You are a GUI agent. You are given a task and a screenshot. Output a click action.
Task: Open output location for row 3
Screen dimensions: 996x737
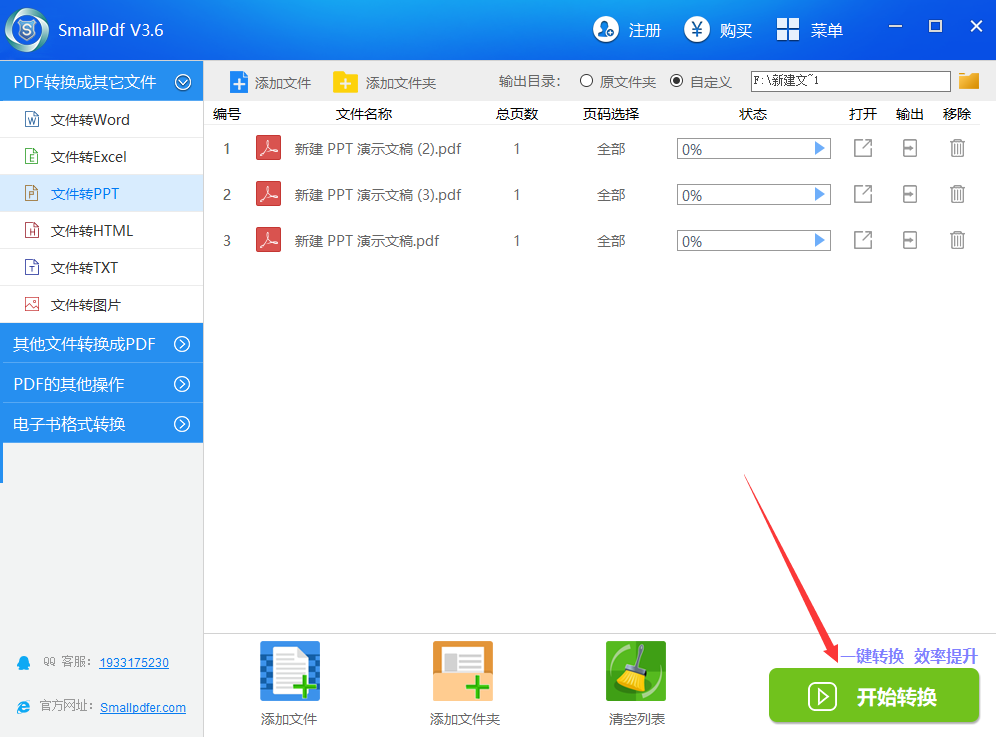click(910, 240)
